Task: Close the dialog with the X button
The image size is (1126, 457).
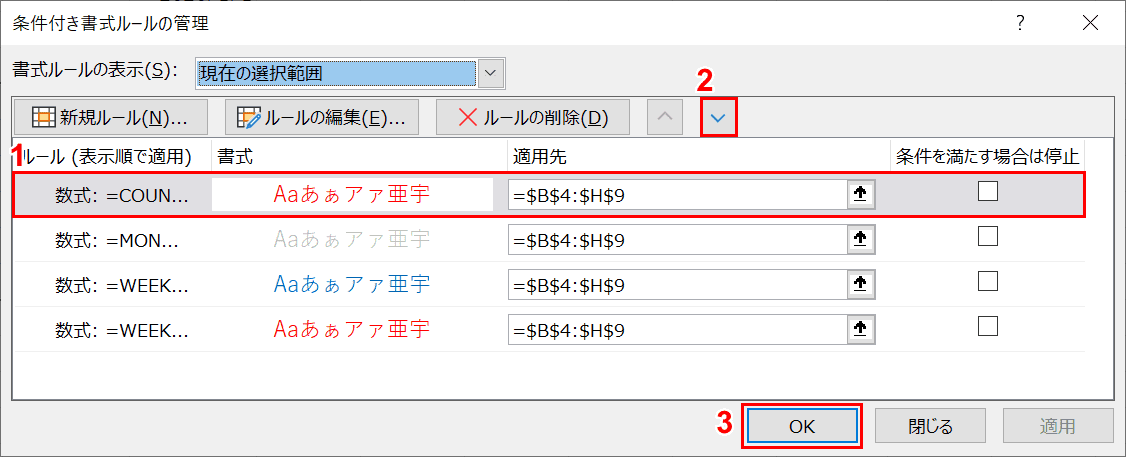Action: pos(1090,23)
